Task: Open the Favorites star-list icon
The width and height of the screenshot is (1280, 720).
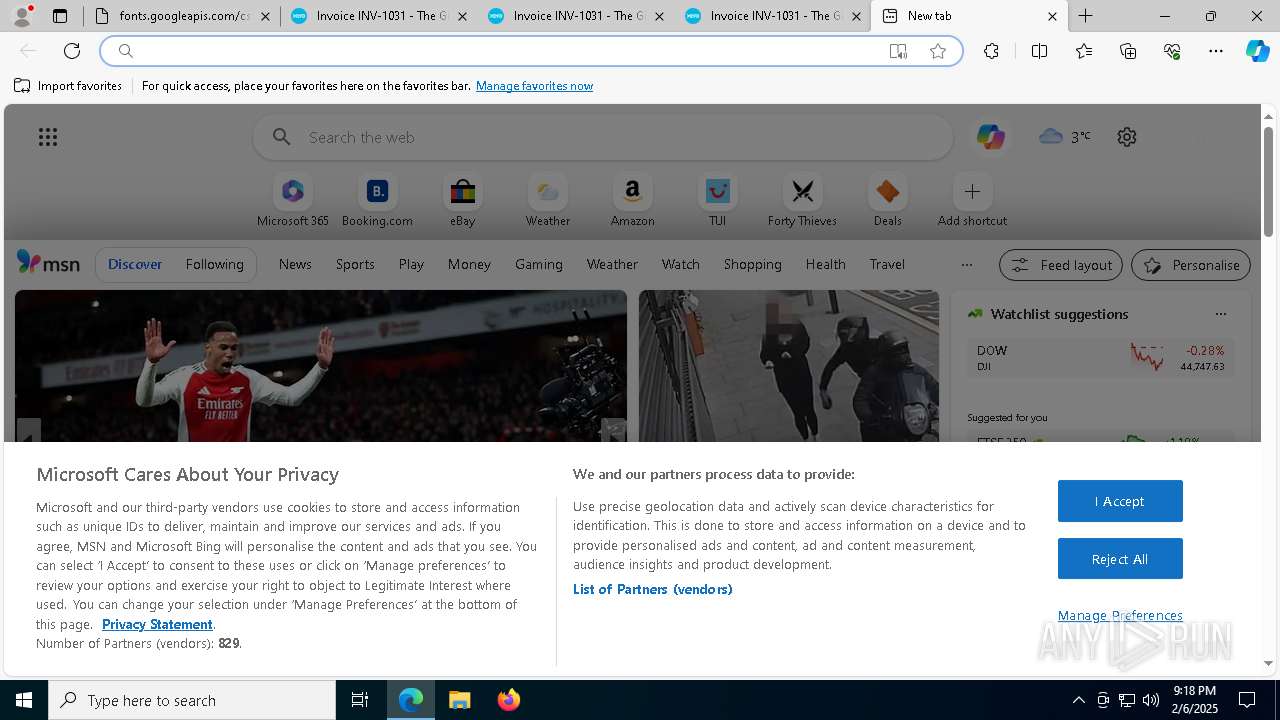Action: point(1084,51)
